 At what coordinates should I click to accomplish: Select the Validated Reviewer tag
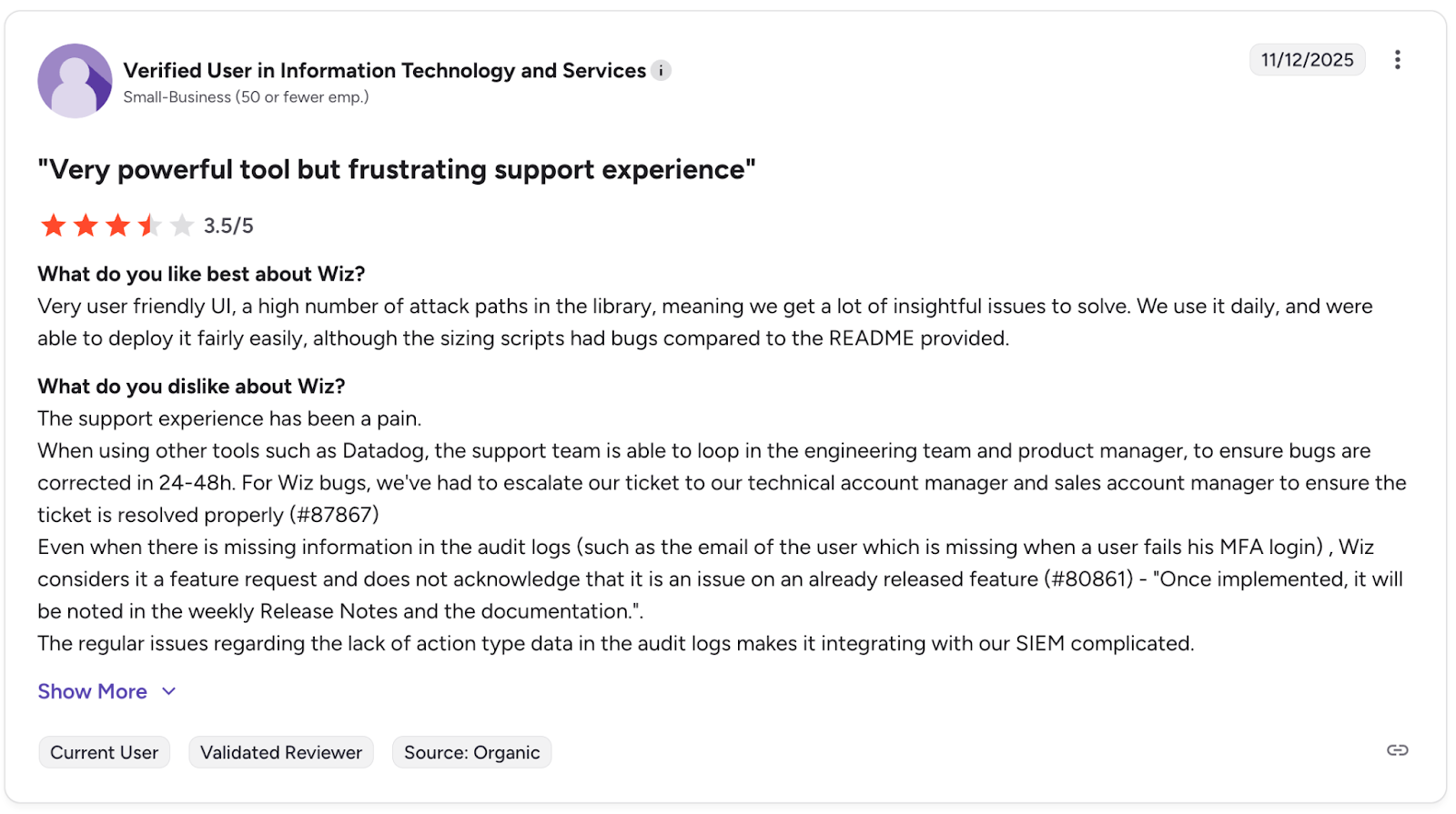pyautogui.click(x=281, y=752)
